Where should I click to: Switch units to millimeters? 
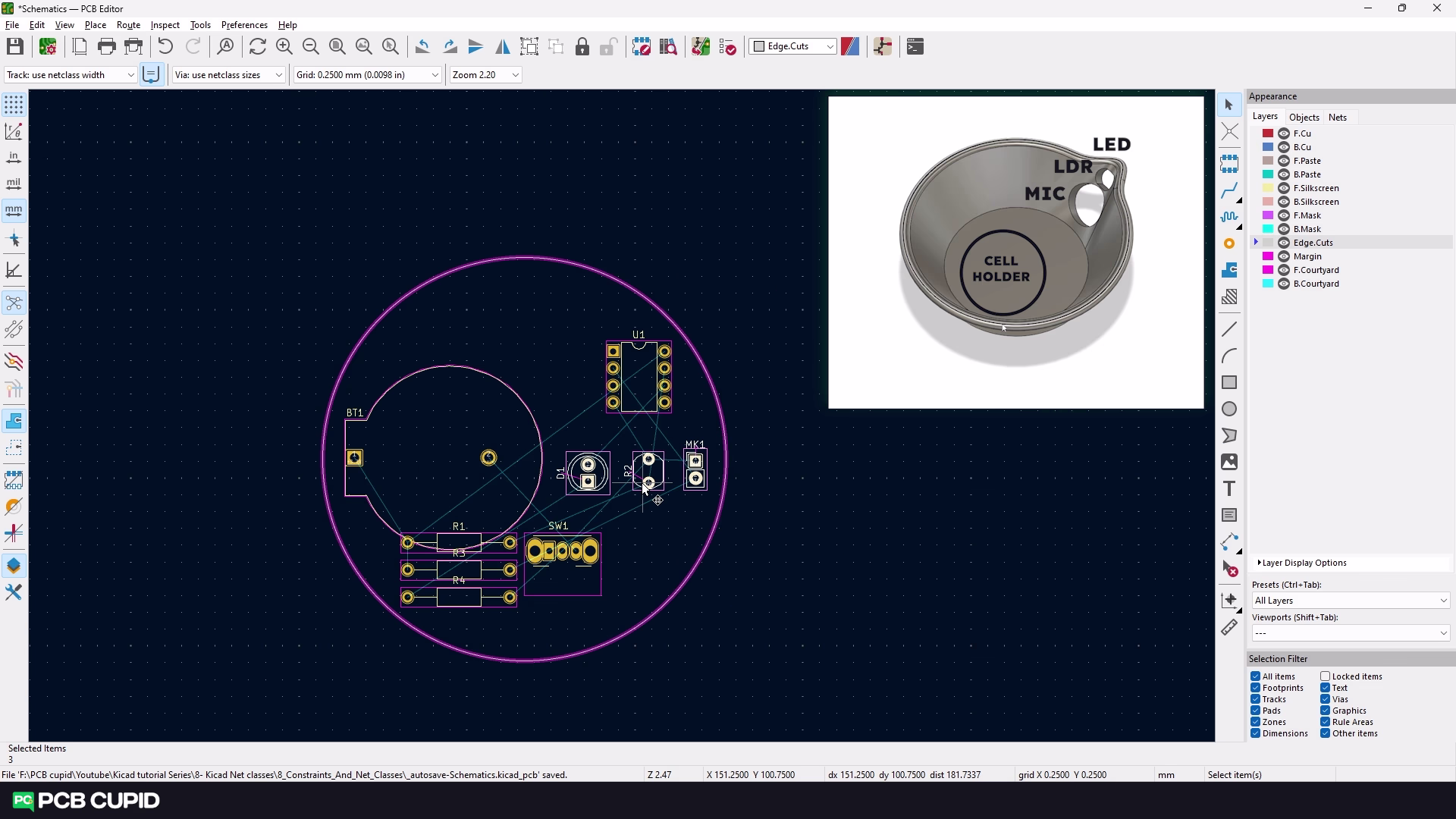click(14, 210)
